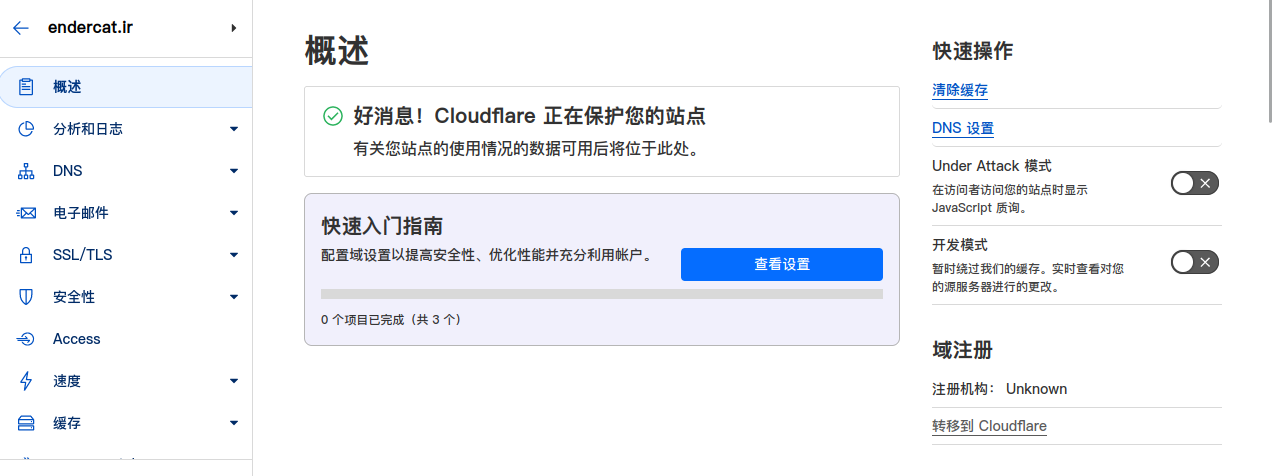The image size is (1273, 476).
Task: Click the 分析和日志 pie chart icon
Action: 27,129
